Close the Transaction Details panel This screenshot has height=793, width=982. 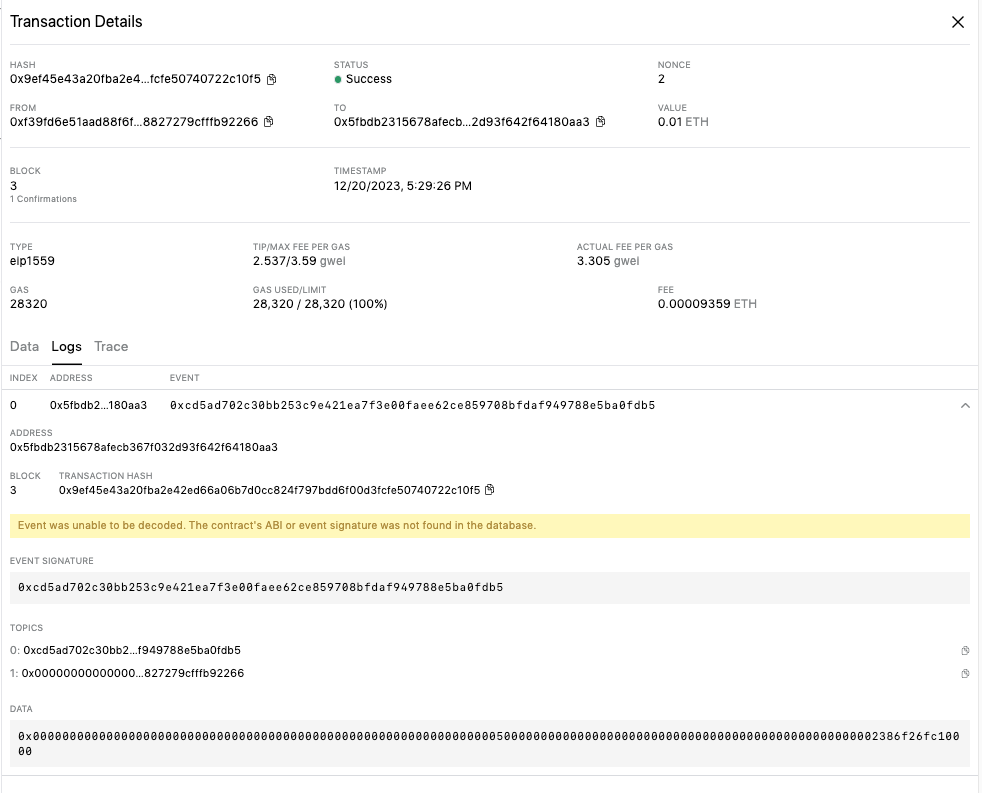[x=957, y=21]
